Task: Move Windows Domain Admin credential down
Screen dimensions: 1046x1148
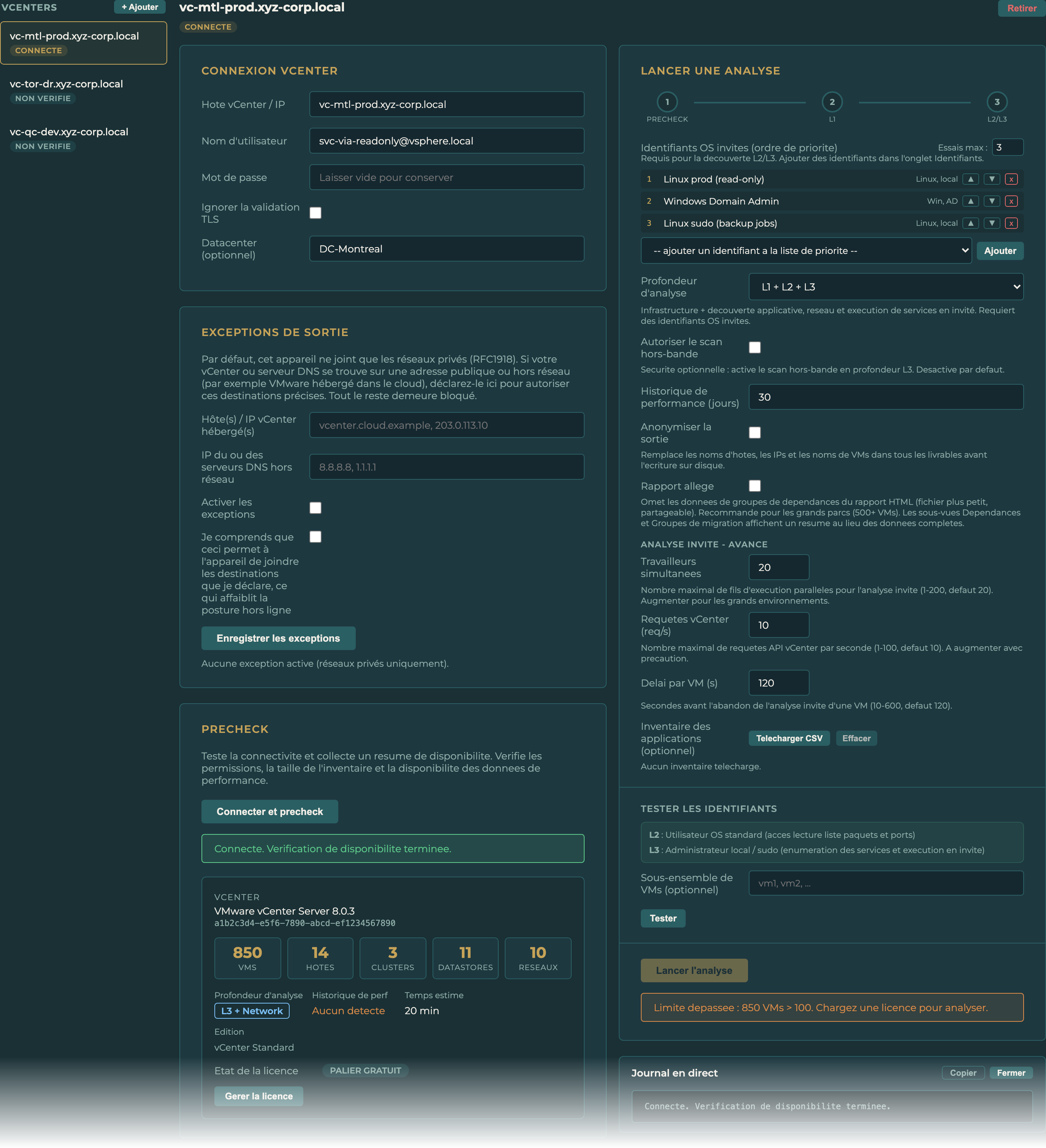Action: tap(991, 201)
